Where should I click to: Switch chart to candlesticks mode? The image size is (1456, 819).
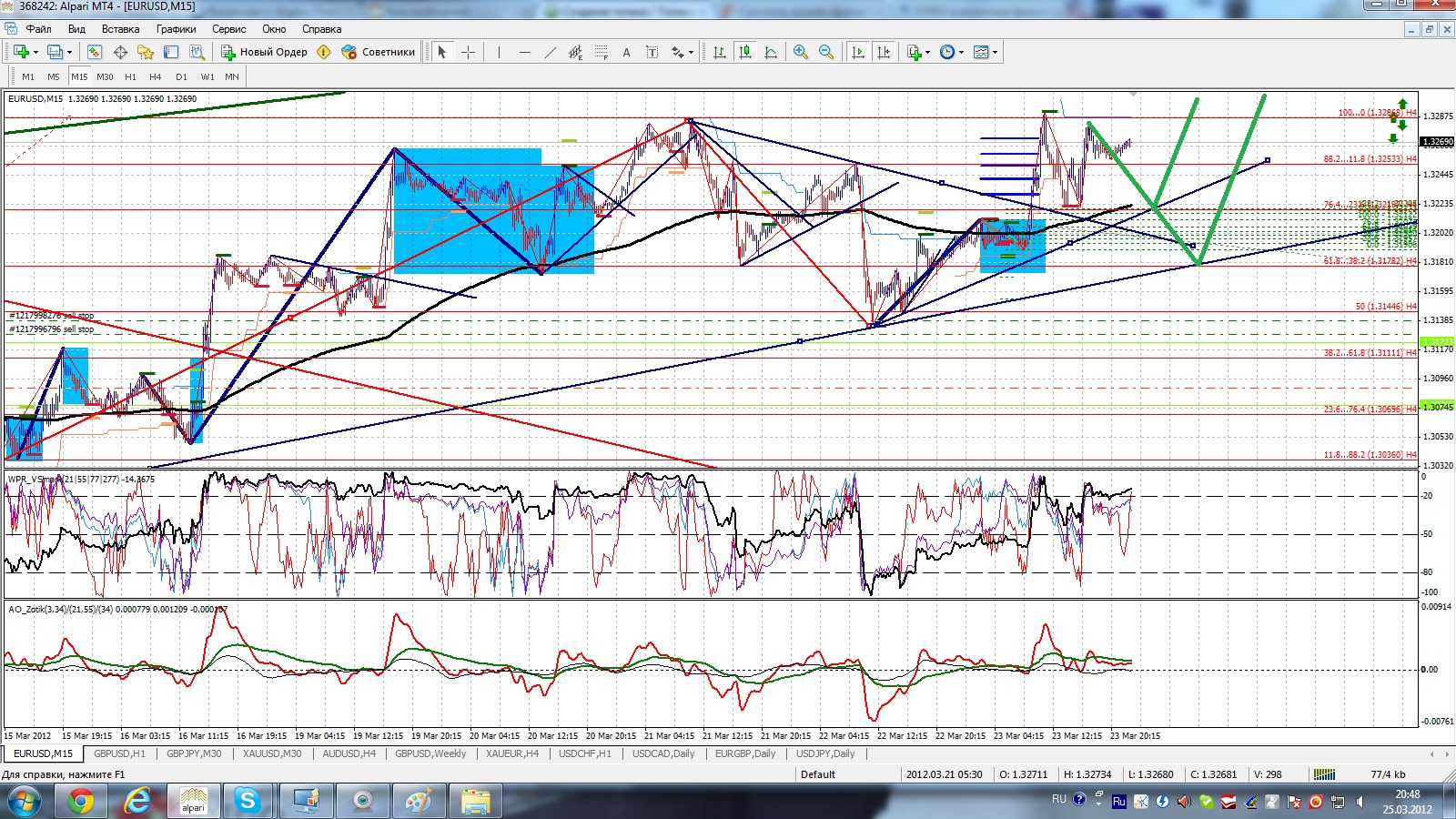point(745,53)
